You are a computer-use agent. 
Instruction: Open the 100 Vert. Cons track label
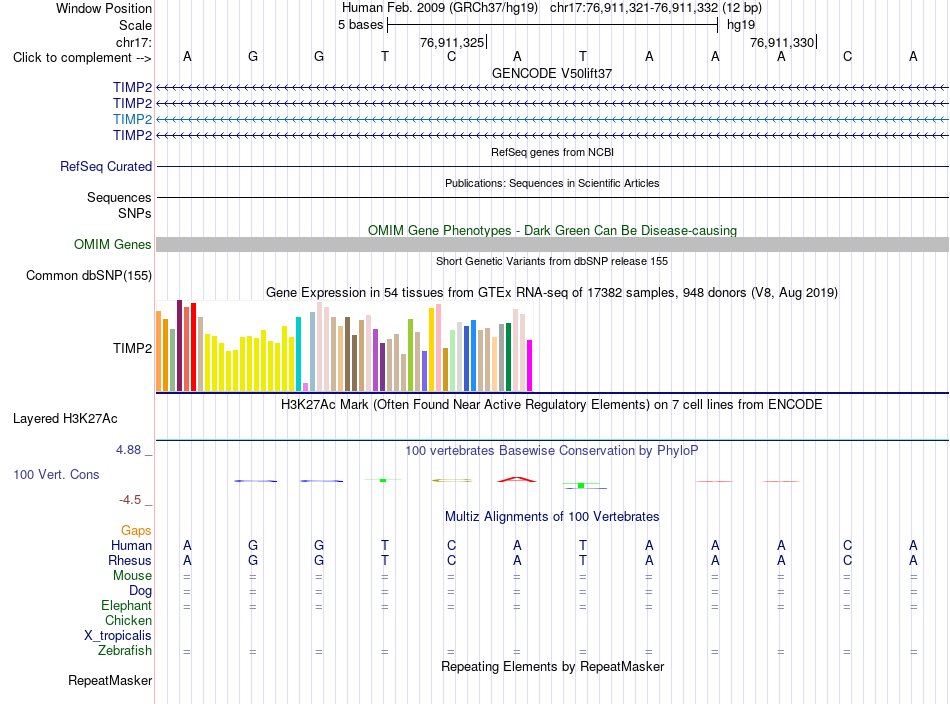pos(56,474)
